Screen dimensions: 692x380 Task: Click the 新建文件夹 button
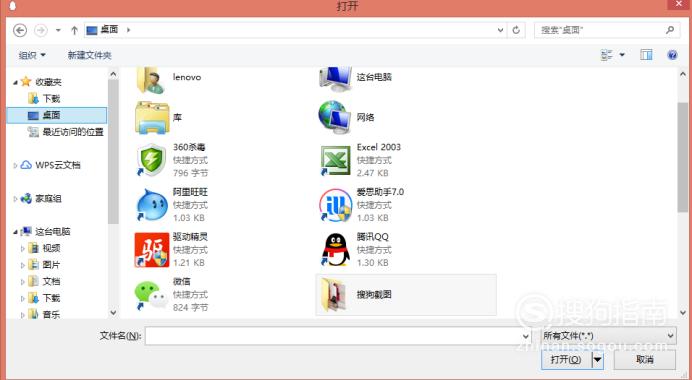(x=89, y=55)
